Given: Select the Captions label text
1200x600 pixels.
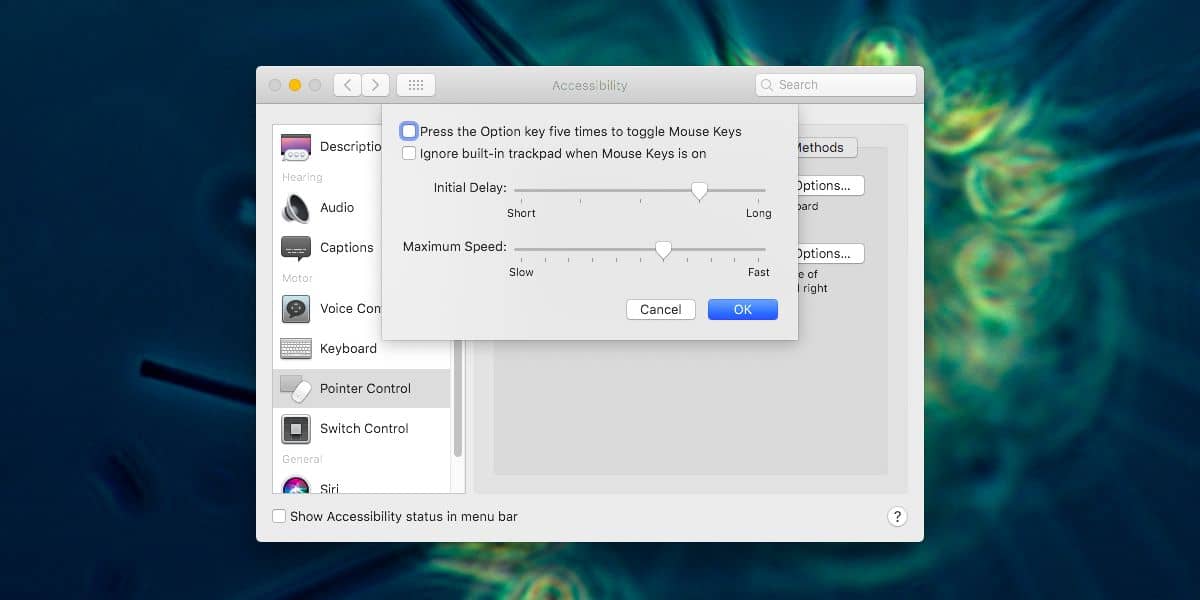Looking at the screenshot, I should pos(347,248).
